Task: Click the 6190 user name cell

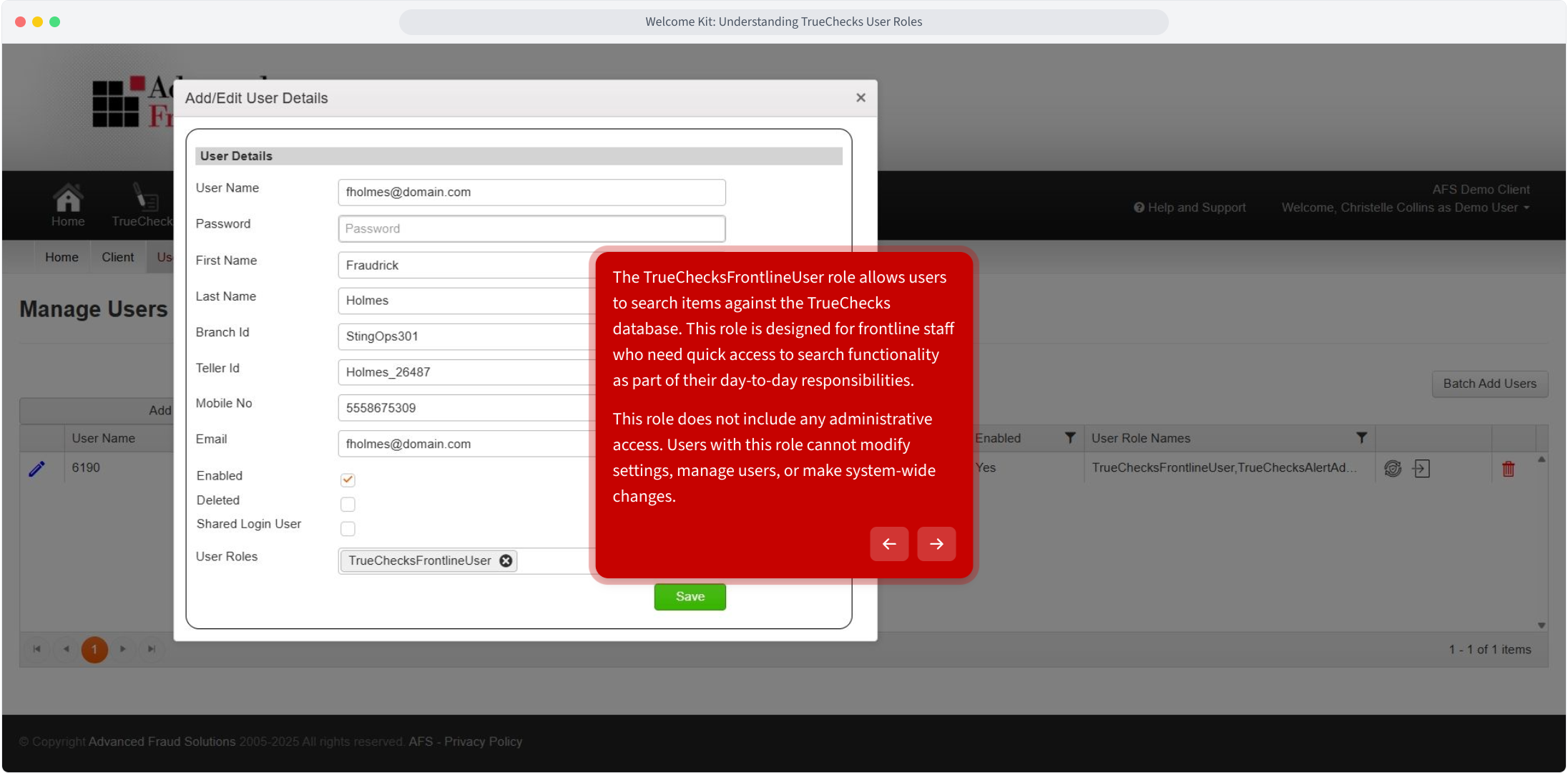Action: 86,467
